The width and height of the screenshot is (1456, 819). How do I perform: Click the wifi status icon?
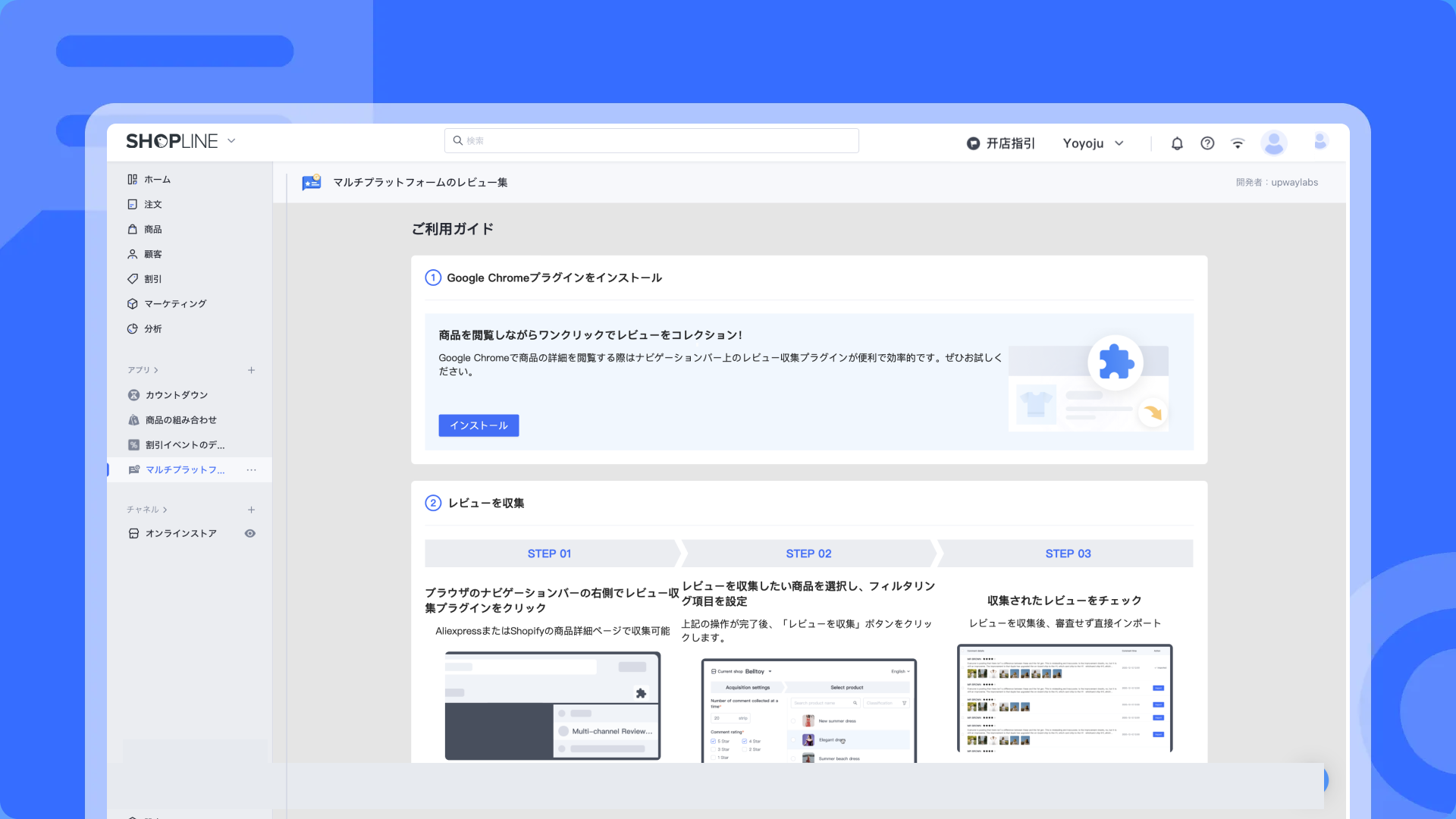(x=1238, y=143)
